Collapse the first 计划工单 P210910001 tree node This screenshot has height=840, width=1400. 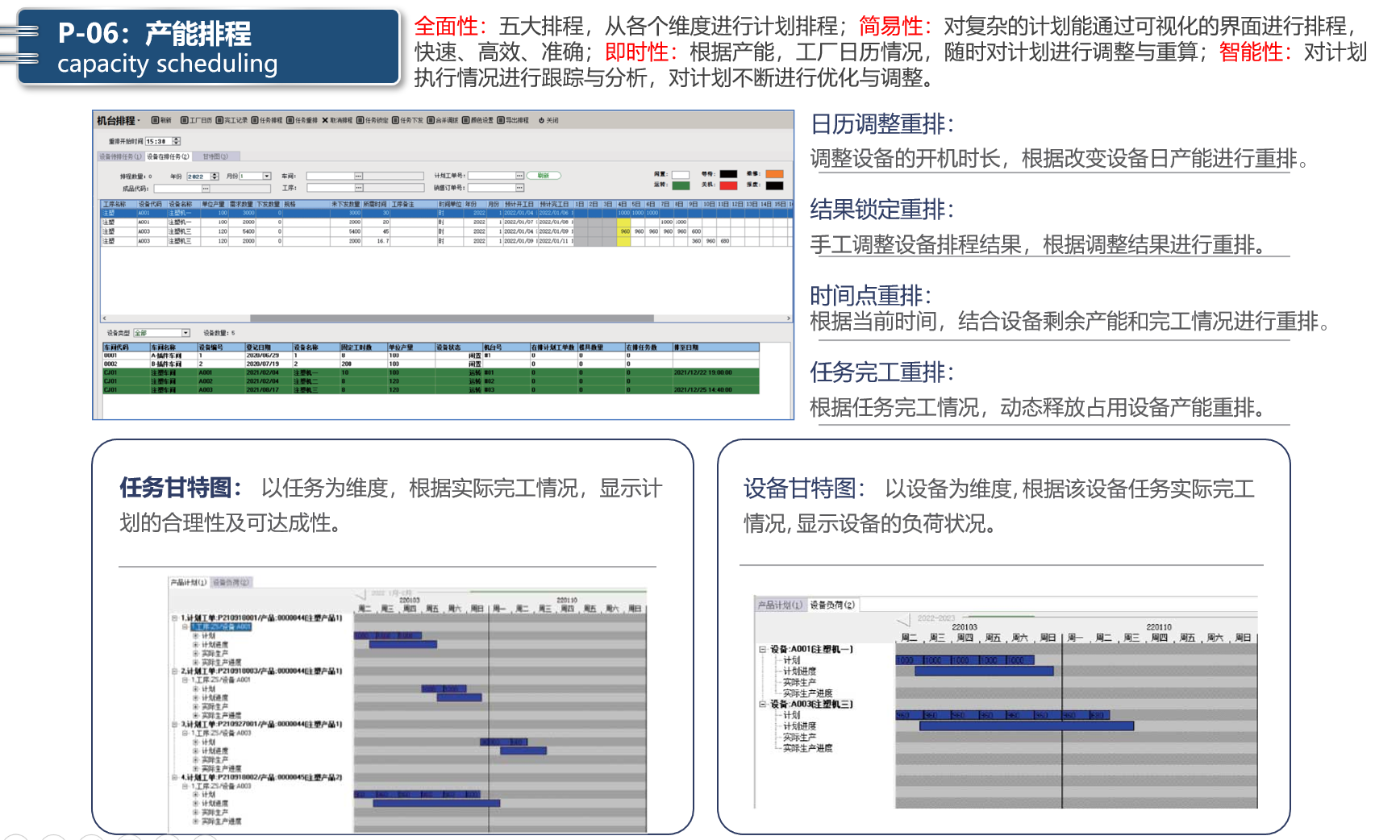point(174,618)
